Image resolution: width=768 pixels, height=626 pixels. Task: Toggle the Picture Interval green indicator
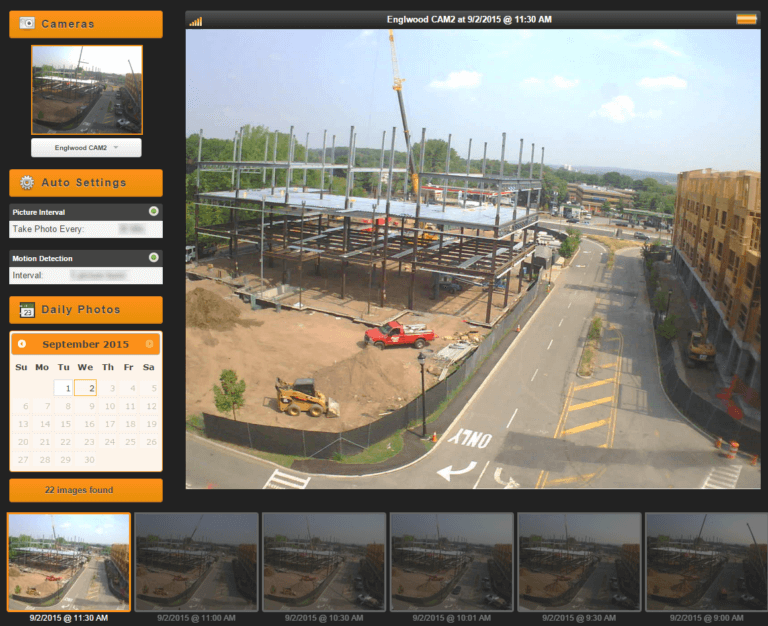(x=153, y=211)
